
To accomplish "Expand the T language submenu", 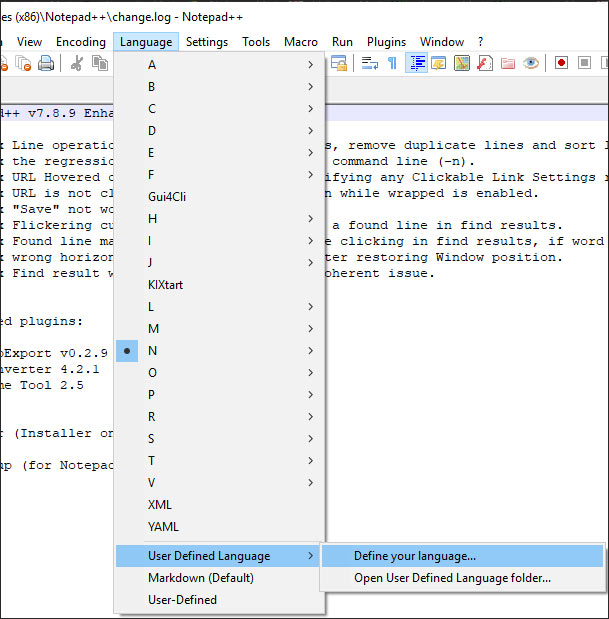I will click(219, 461).
